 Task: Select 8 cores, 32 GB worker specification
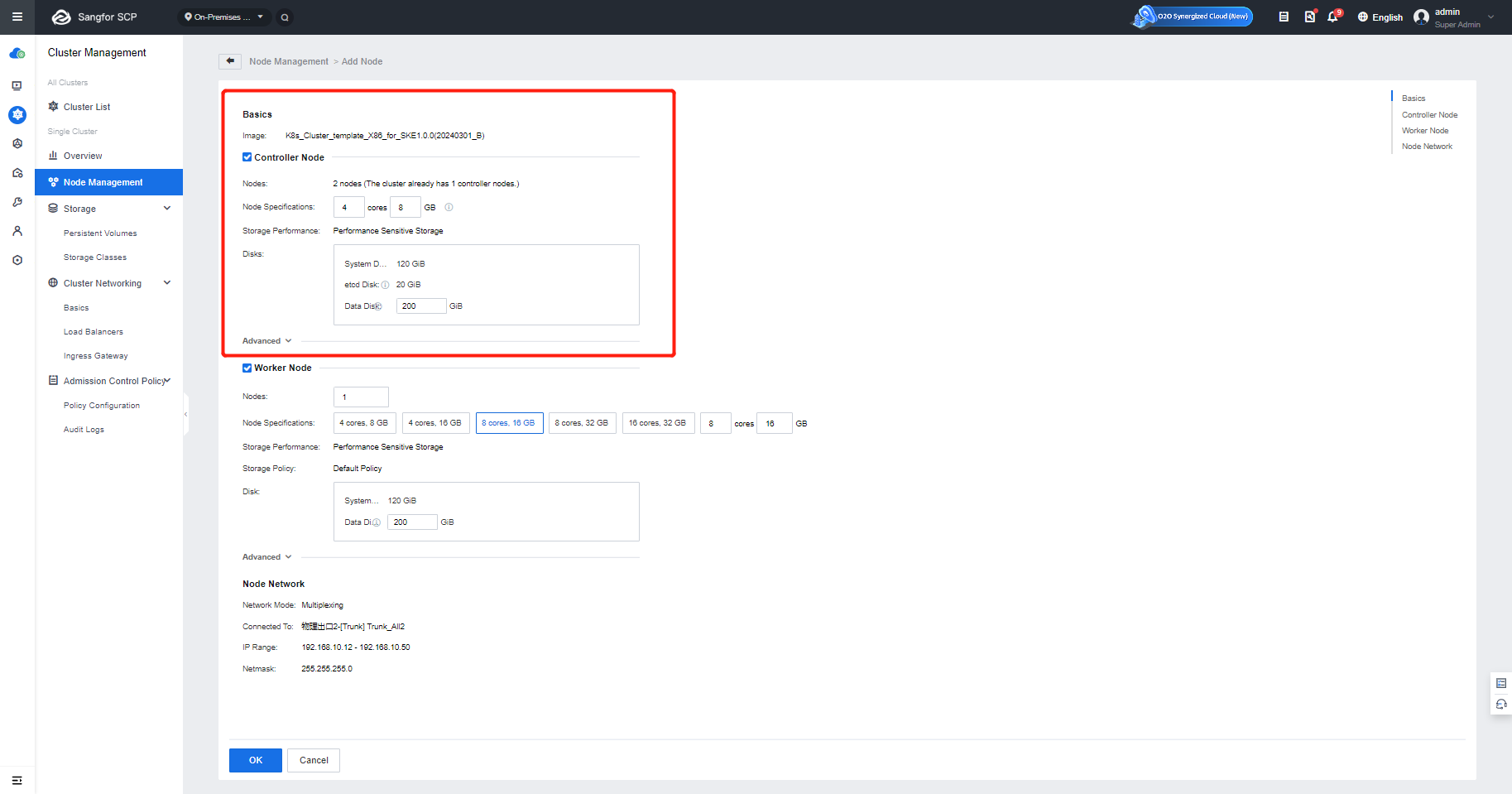(582, 423)
